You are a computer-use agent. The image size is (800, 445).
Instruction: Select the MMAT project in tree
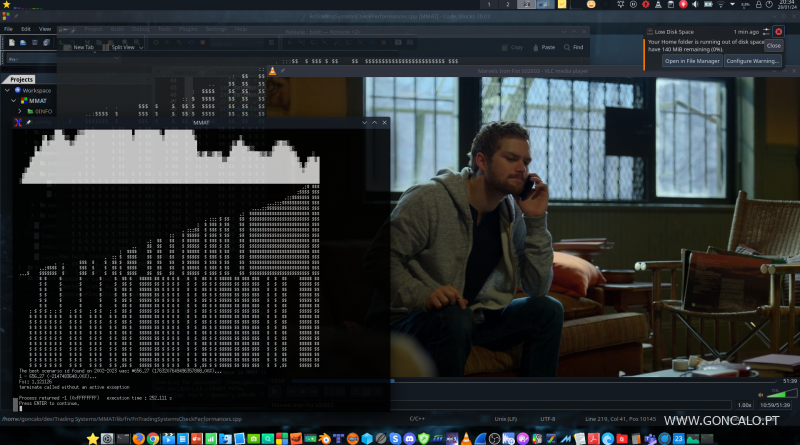tap(38, 101)
